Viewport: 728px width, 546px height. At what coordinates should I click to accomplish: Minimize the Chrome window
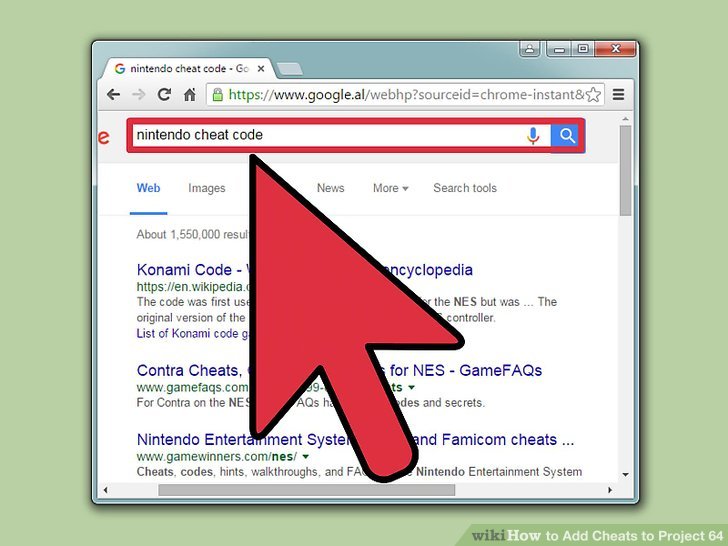pyautogui.click(x=559, y=48)
